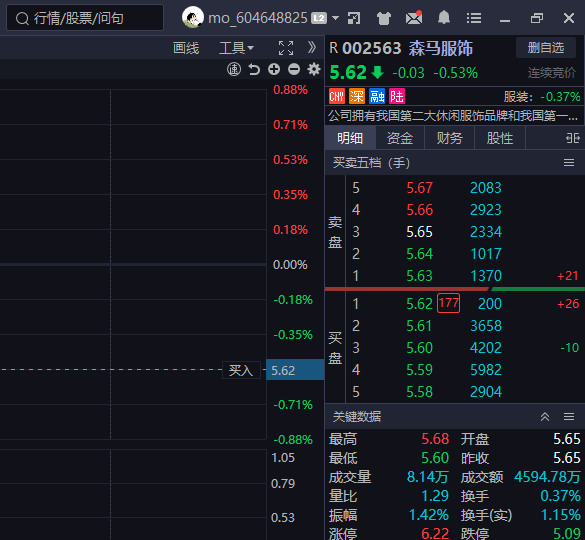
Task: Click sell level 3 price 5.65
Action: [x=419, y=232]
